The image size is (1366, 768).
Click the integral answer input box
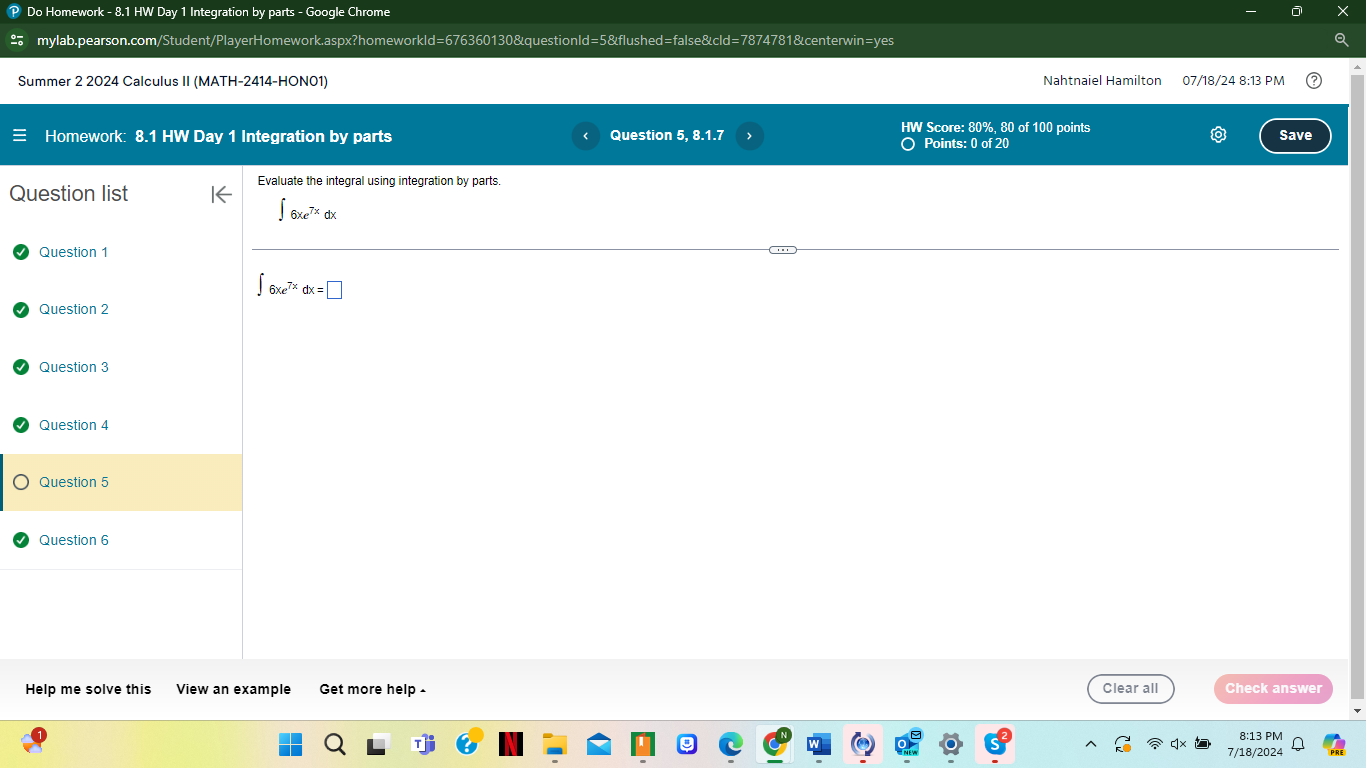click(335, 289)
